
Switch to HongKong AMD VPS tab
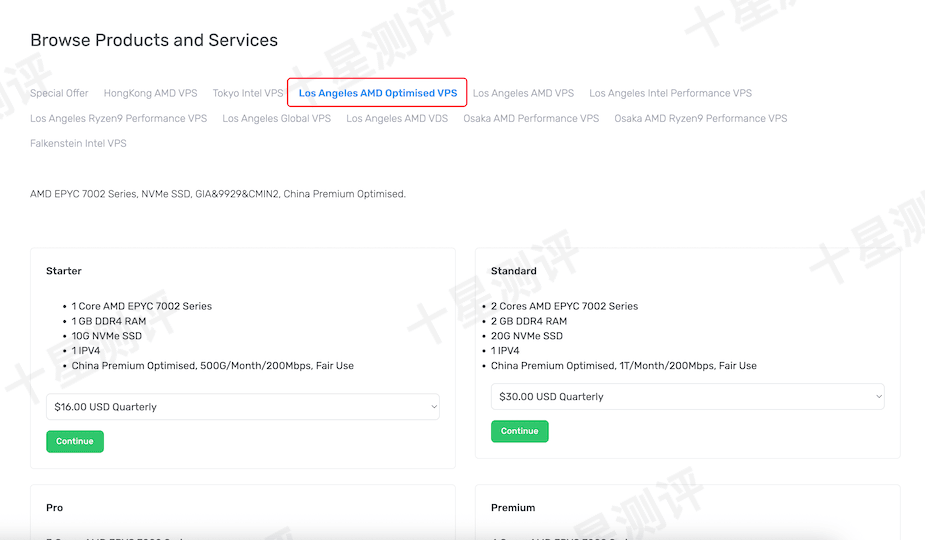[x=150, y=93]
